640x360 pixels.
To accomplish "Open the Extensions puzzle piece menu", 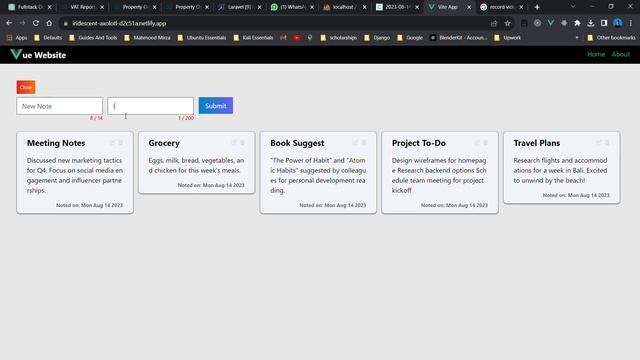I will point(577,23).
